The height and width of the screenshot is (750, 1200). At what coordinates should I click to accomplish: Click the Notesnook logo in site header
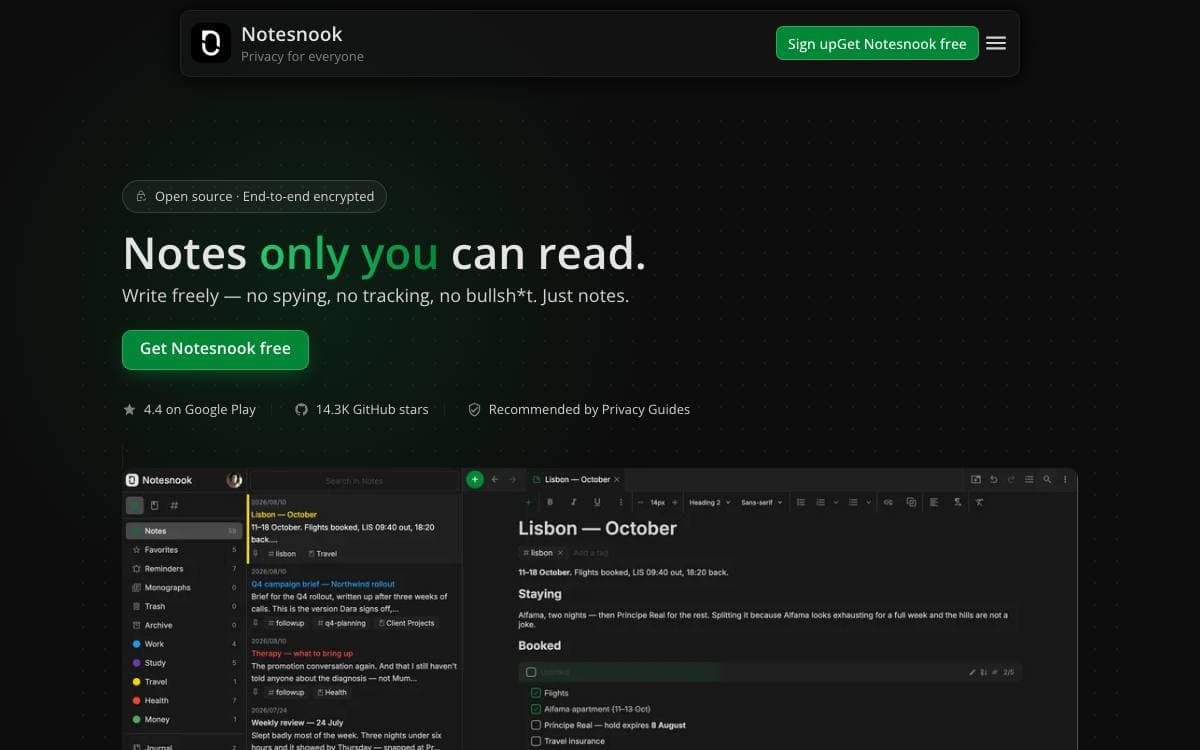tap(211, 43)
